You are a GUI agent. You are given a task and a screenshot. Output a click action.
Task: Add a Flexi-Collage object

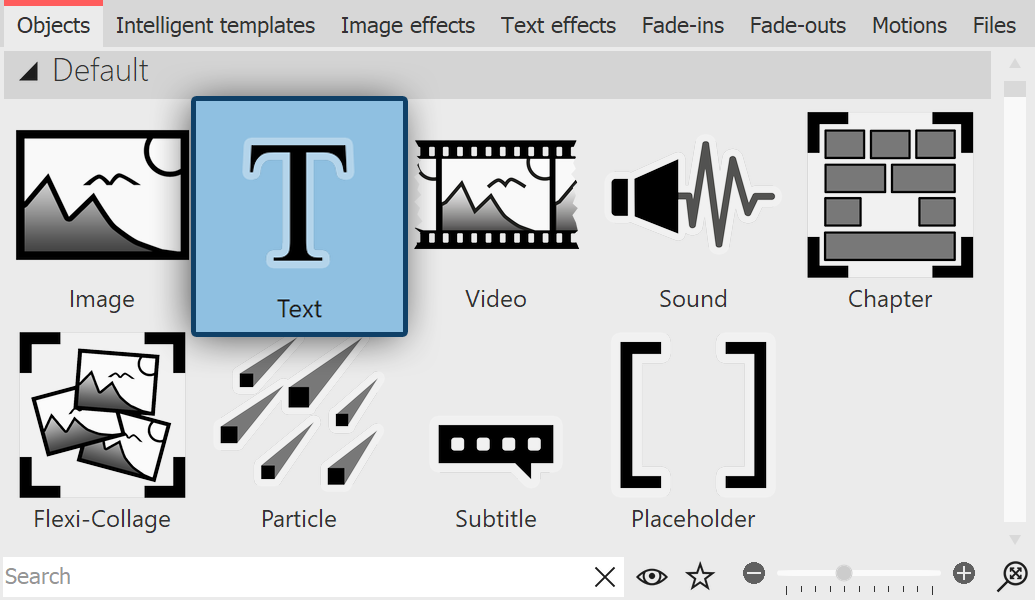click(x=101, y=415)
